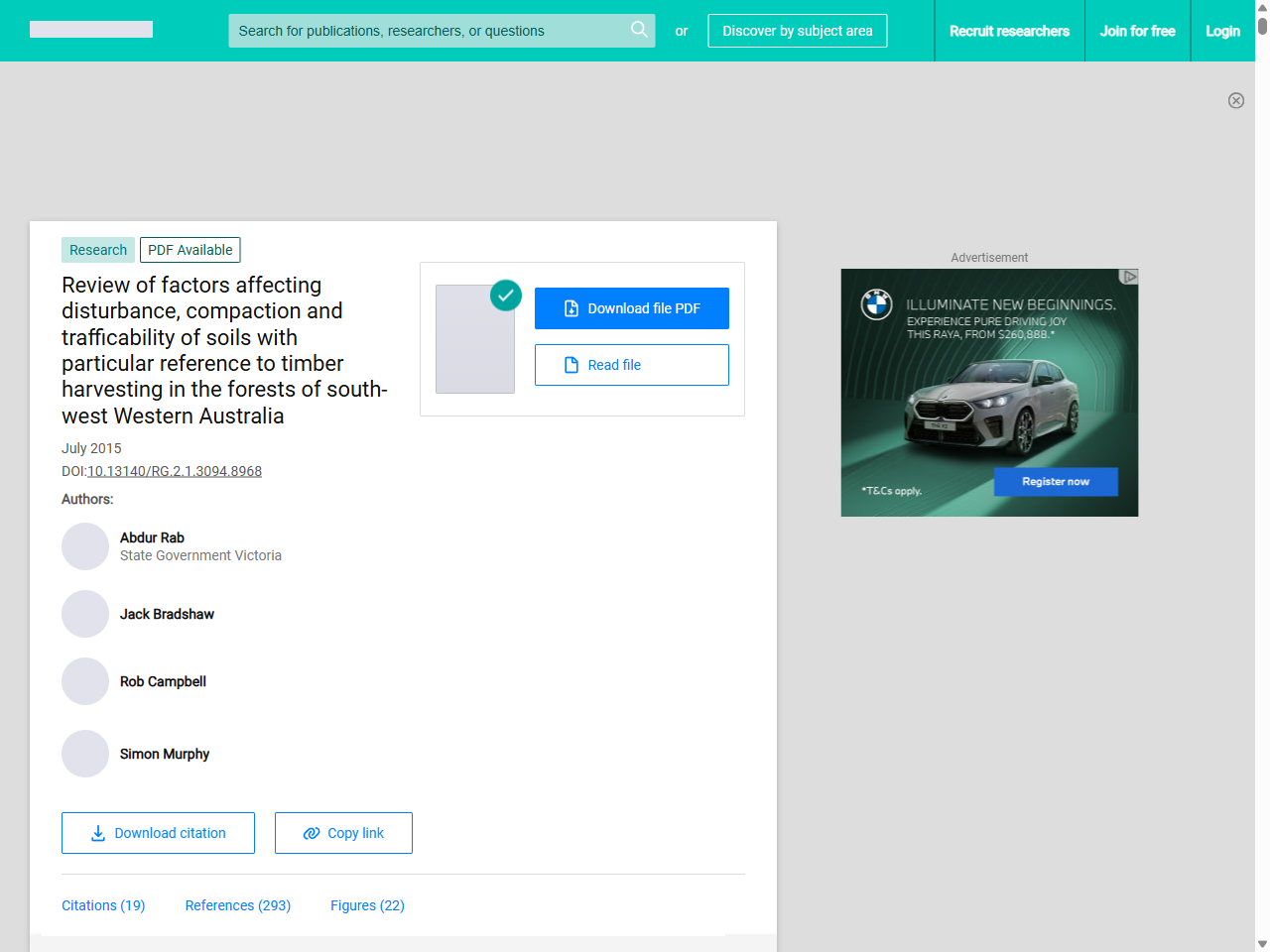The height and width of the screenshot is (952, 1270).
Task: Click Register now on BMW advertisement
Action: [1056, 482]
